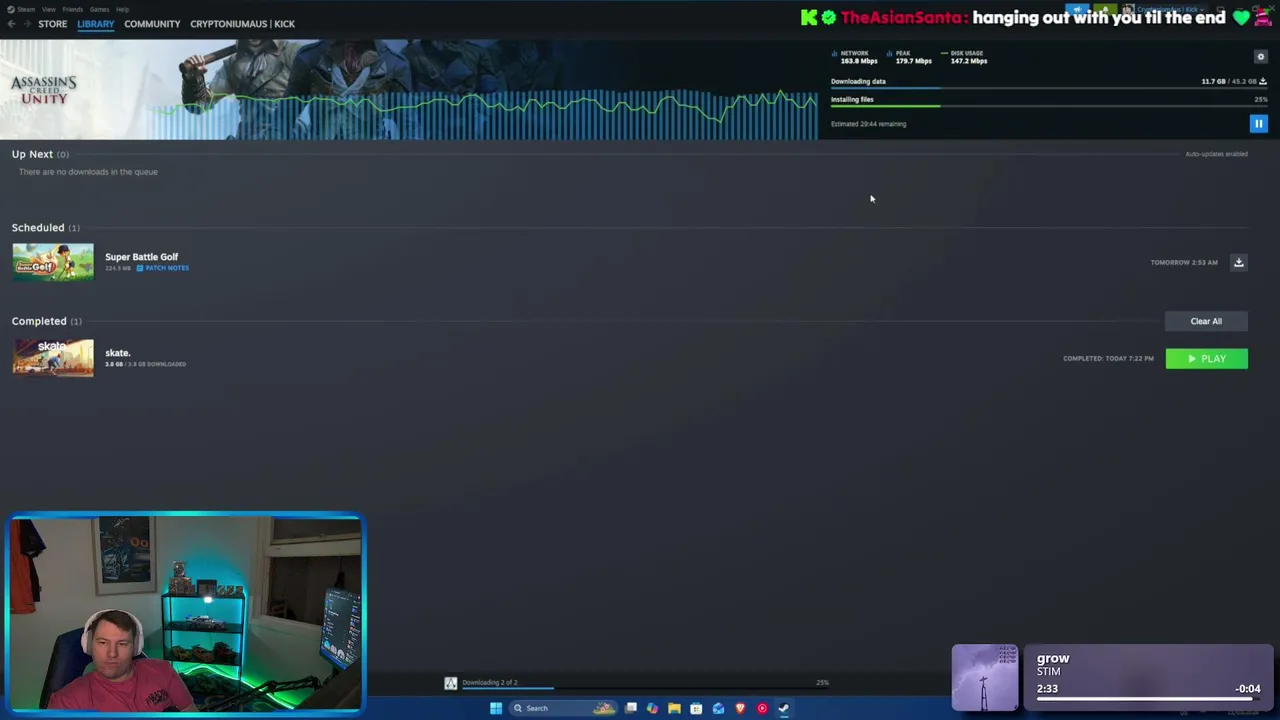Click 'Estimated 29:44 remaining' text
Screen dimensions: 1280x720
(868, 124)
